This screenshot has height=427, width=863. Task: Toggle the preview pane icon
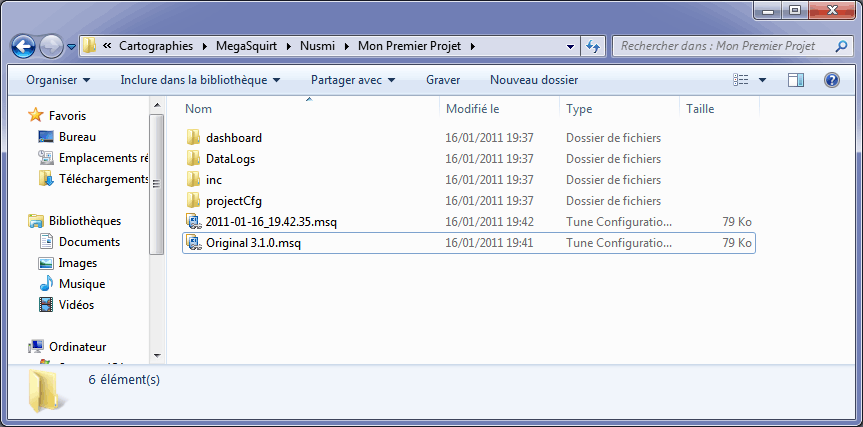pos(796,80)
